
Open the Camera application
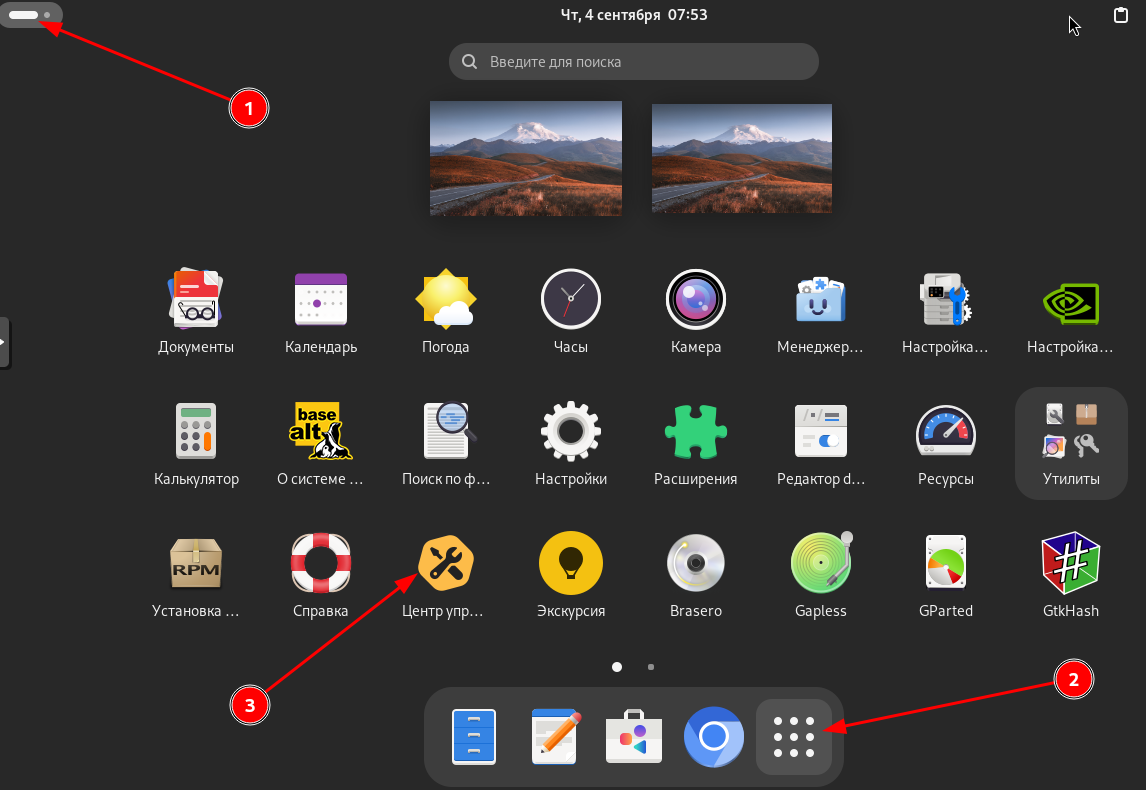click(x=695, y=299)
